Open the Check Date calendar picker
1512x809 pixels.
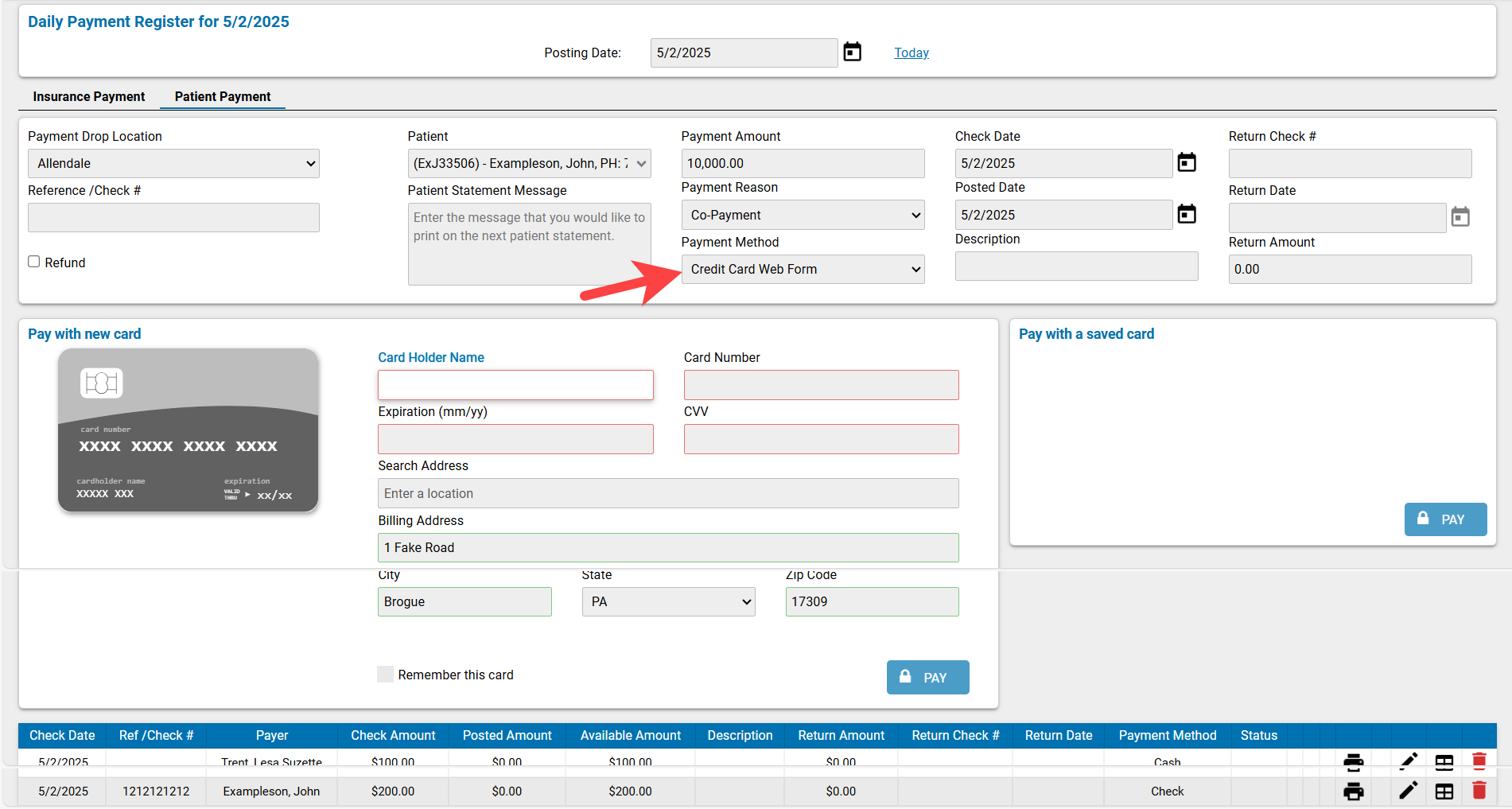(x=1187, y=162)
